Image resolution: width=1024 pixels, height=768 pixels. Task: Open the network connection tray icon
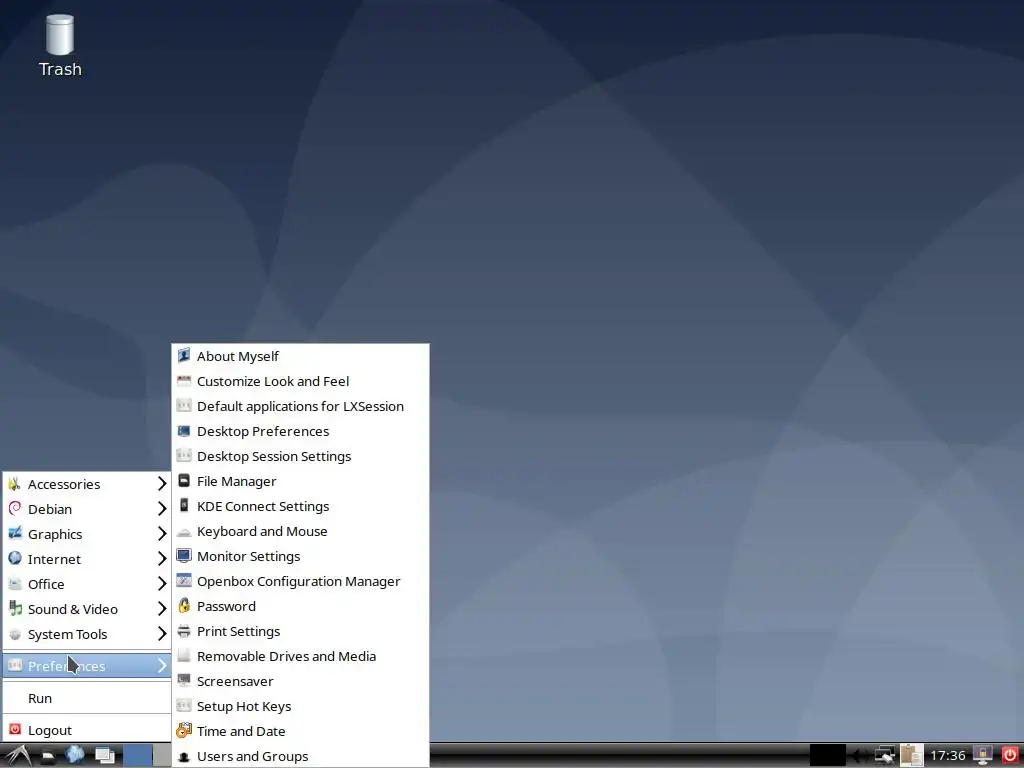pyautogui.click(x=886, y=756)
